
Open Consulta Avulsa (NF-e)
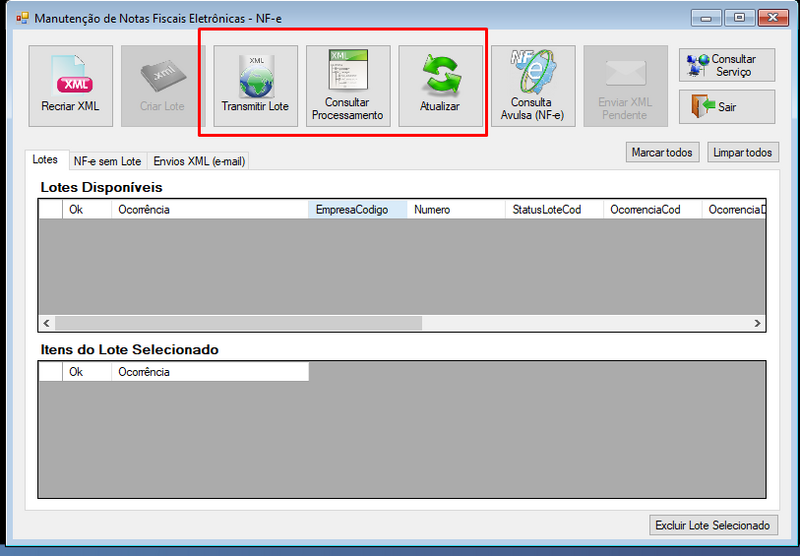point(533,86)
